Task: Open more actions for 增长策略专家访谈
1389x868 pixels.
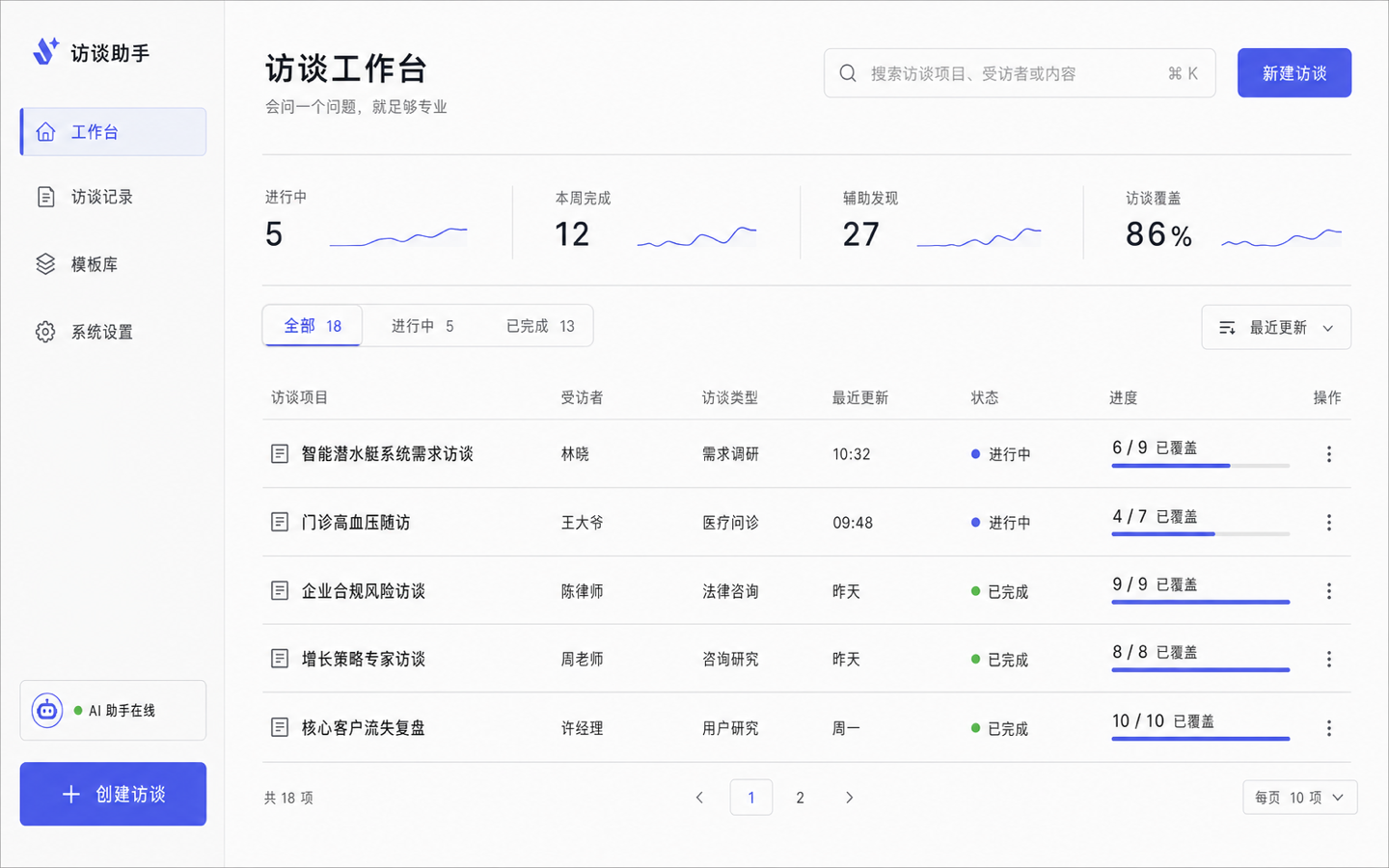Action: 1328,660
